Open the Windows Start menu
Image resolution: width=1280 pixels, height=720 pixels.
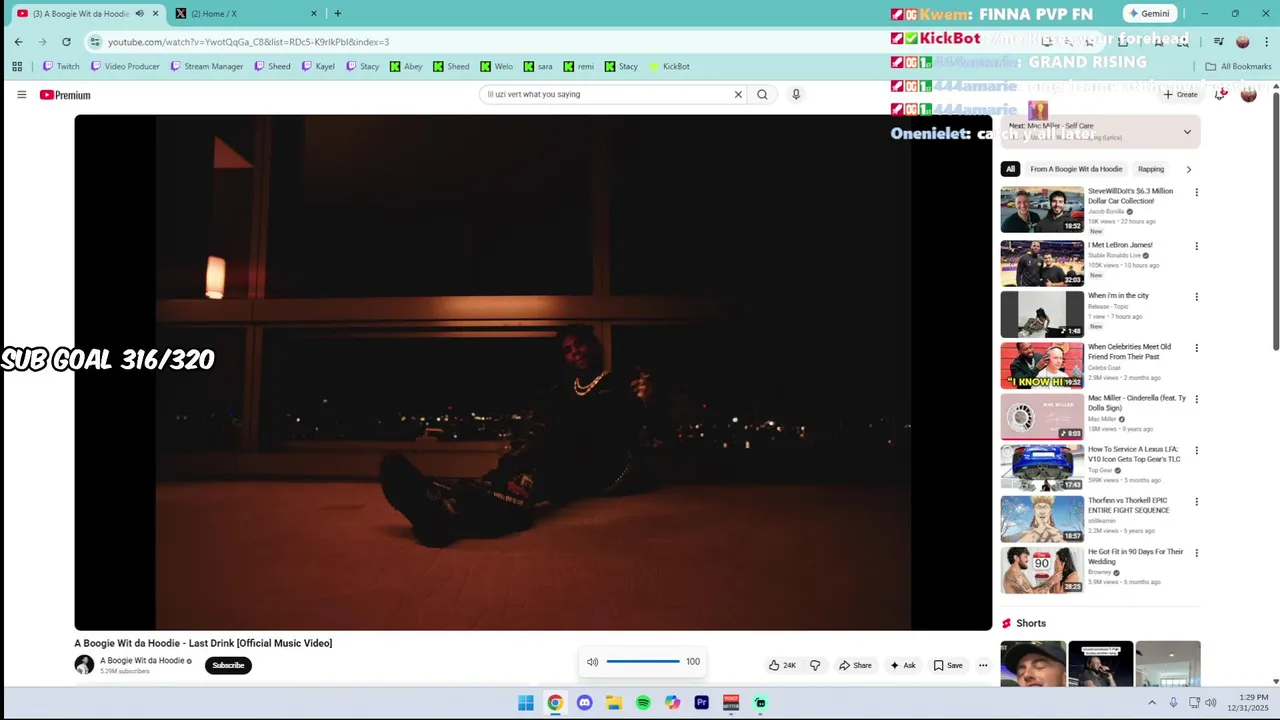tap(526, 703)
